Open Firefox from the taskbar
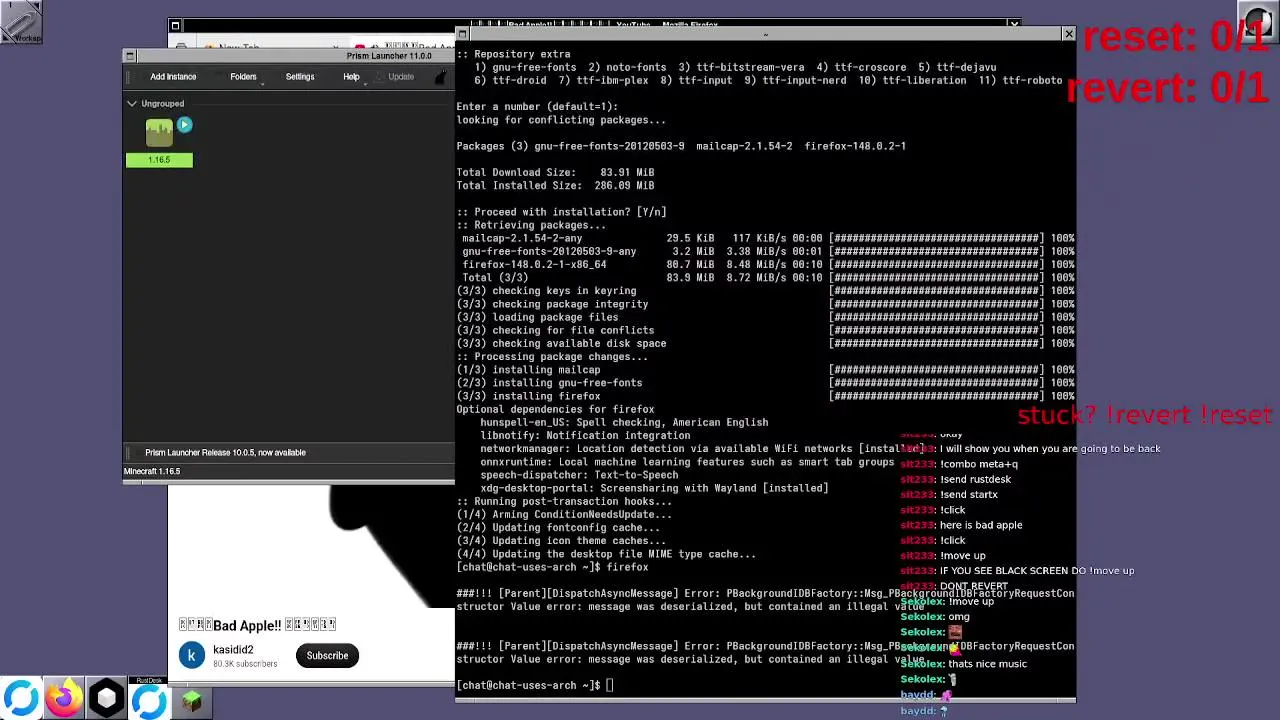 point(64,699)
